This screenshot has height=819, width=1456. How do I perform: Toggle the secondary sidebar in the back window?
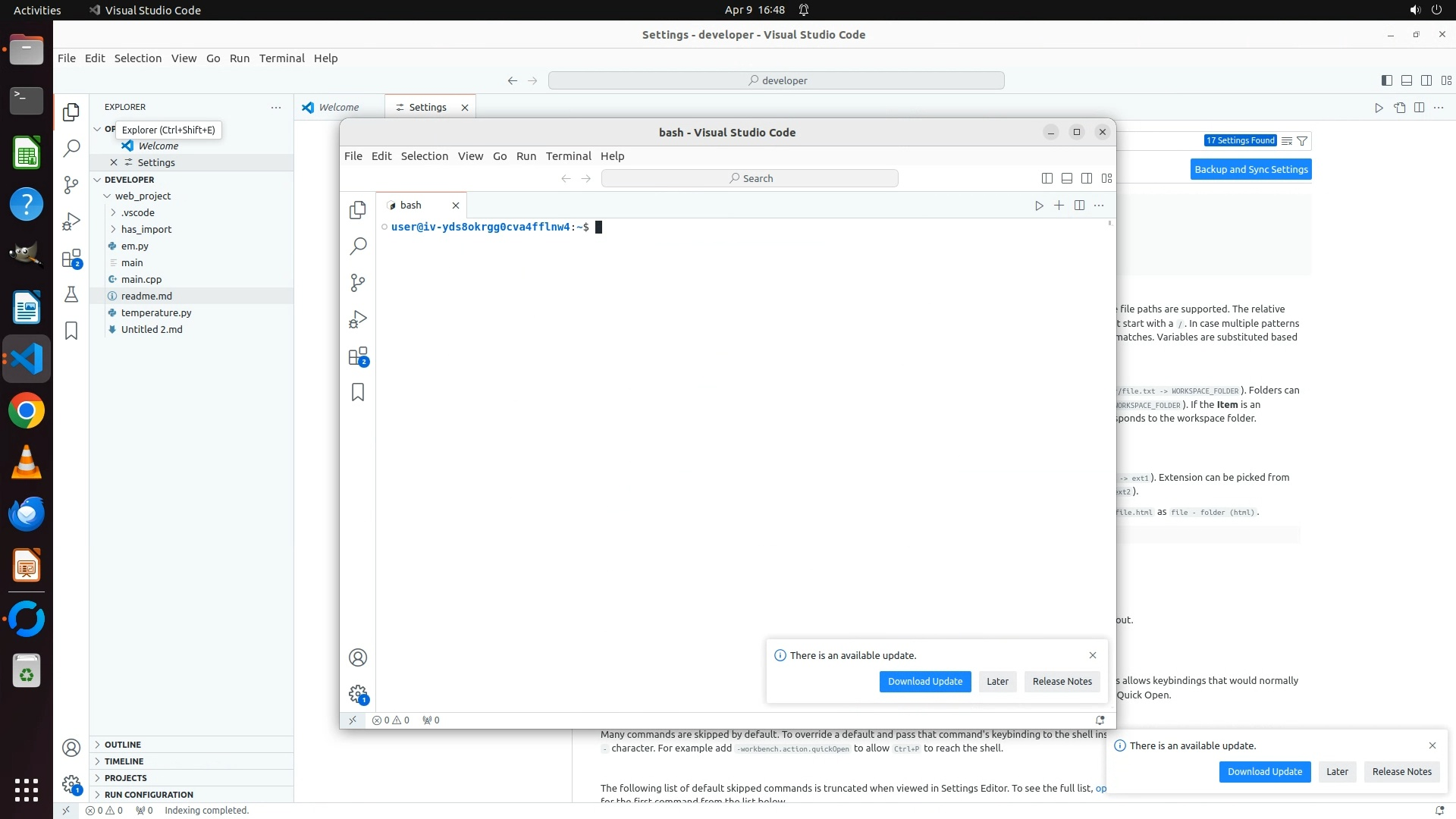click(1426, 80)
